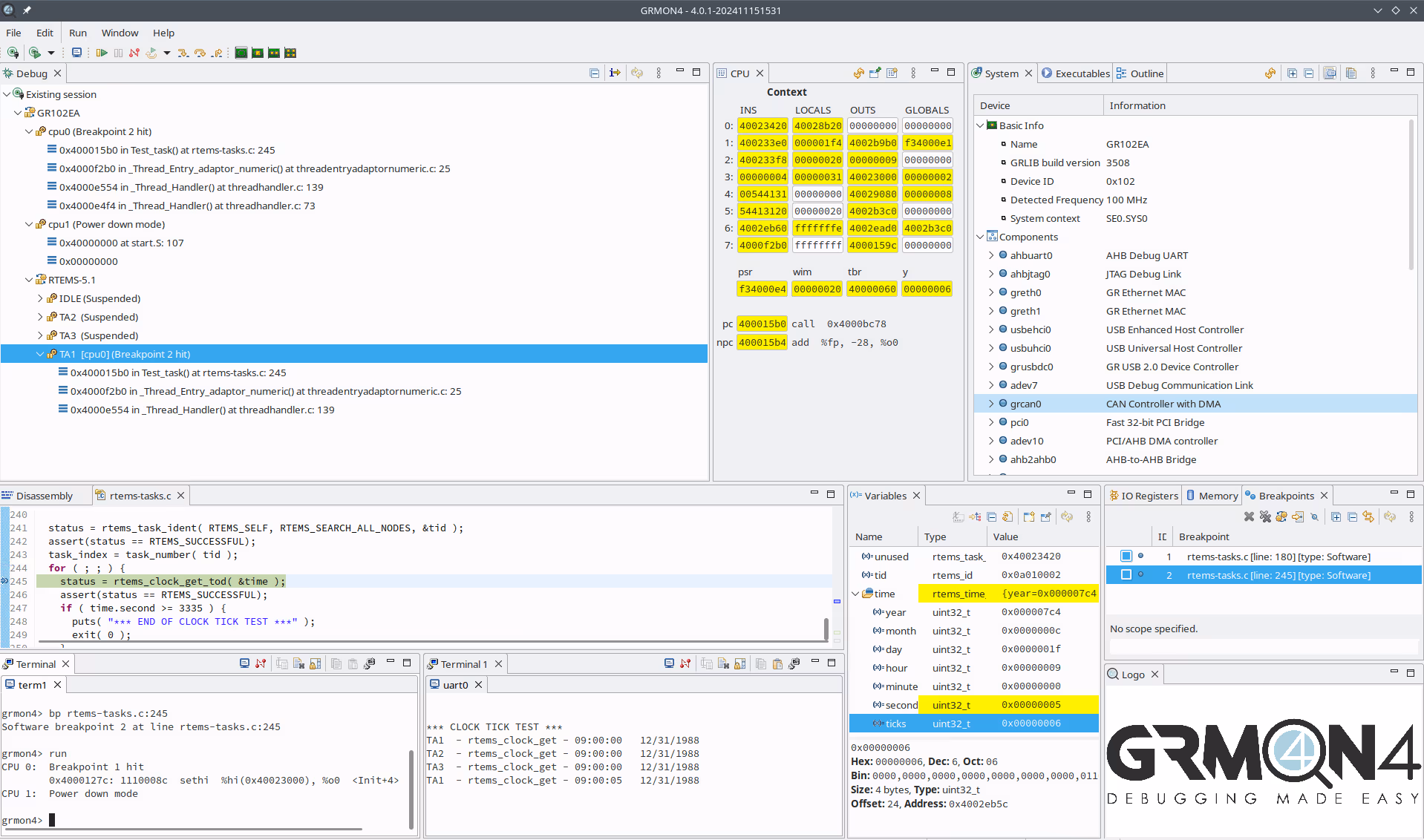Collapse the time variable struct
This screenshot has width=1424, height=840.
tap(855, 594)
